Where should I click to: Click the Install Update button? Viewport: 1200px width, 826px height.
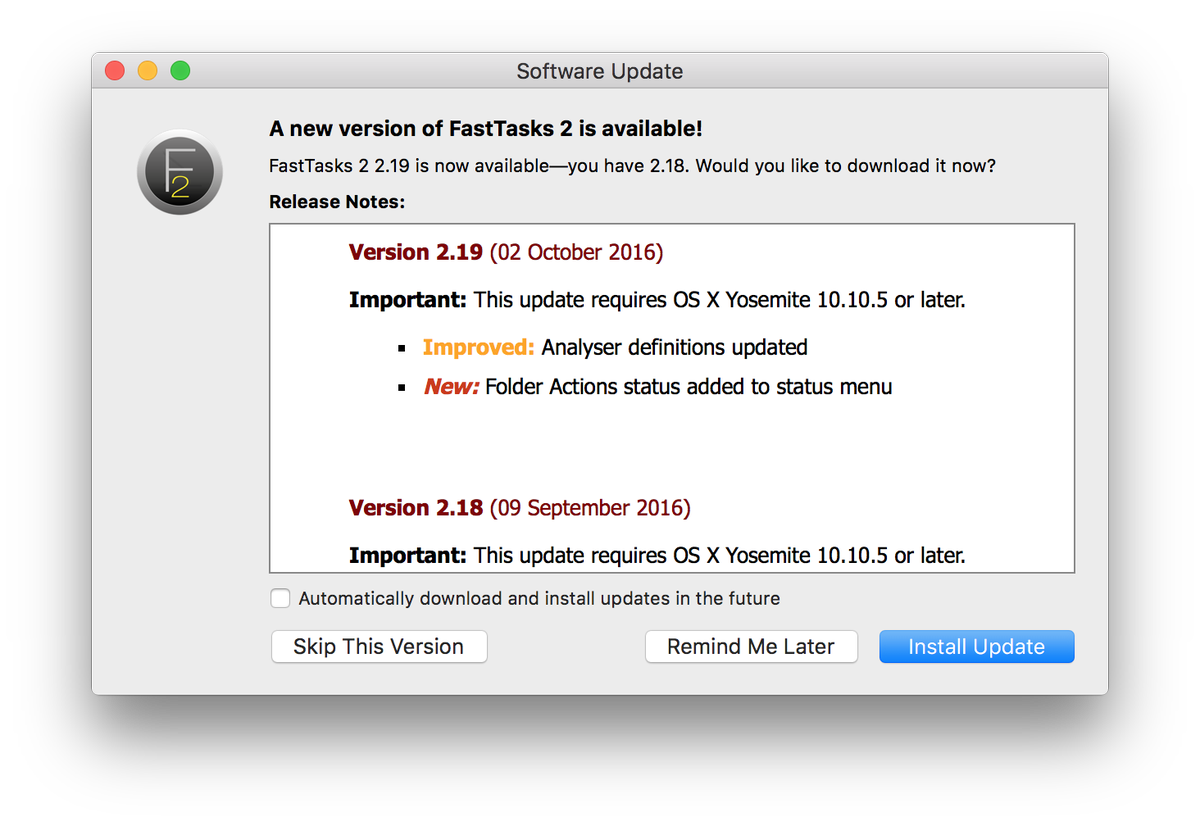tap(976, 646)
